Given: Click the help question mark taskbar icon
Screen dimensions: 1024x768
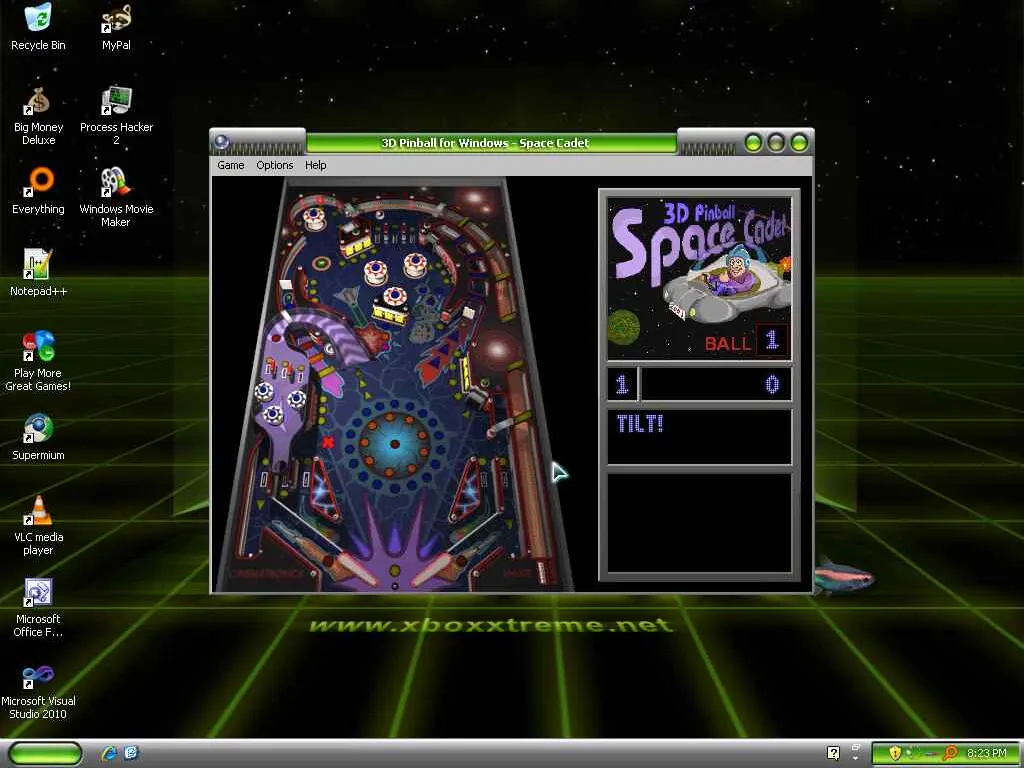Looking at the screenshot, I should point(833,753).
